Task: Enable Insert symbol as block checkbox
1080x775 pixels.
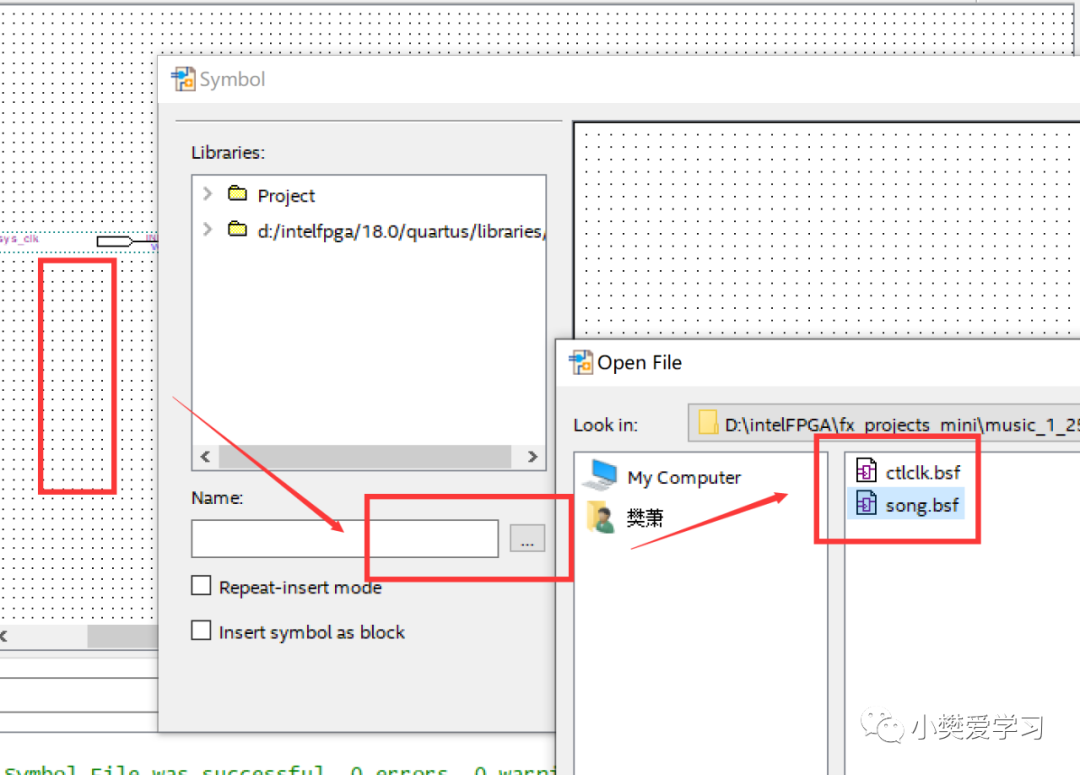Action: [x=201, y=630]
